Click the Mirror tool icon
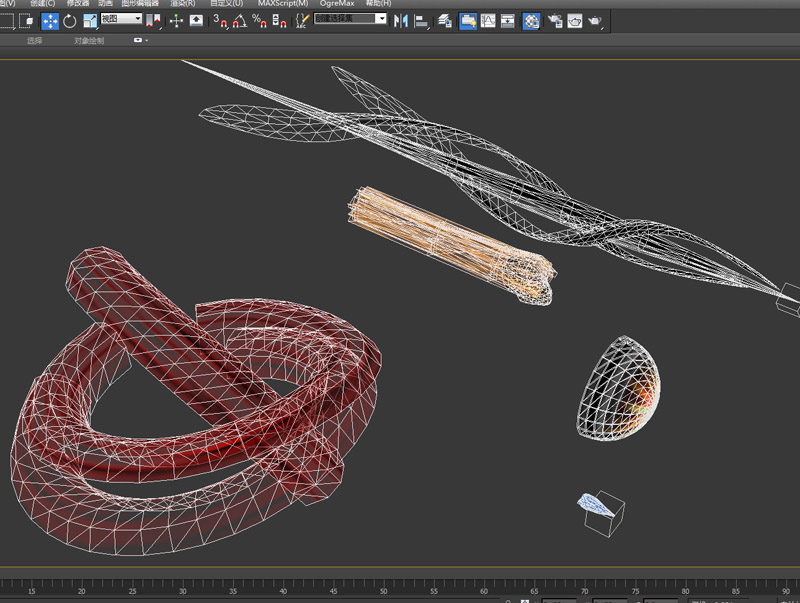 401,20
